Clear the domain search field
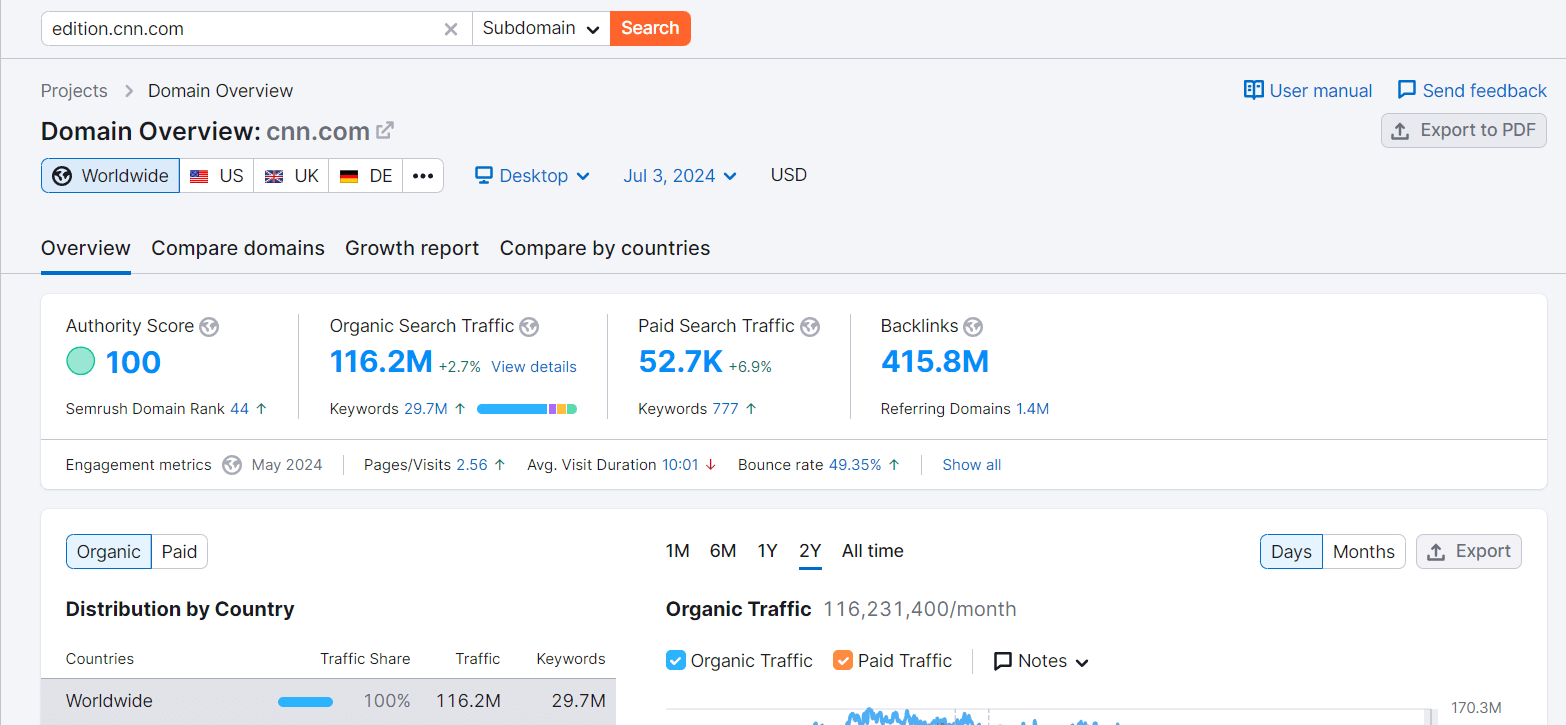 point(451,29)
